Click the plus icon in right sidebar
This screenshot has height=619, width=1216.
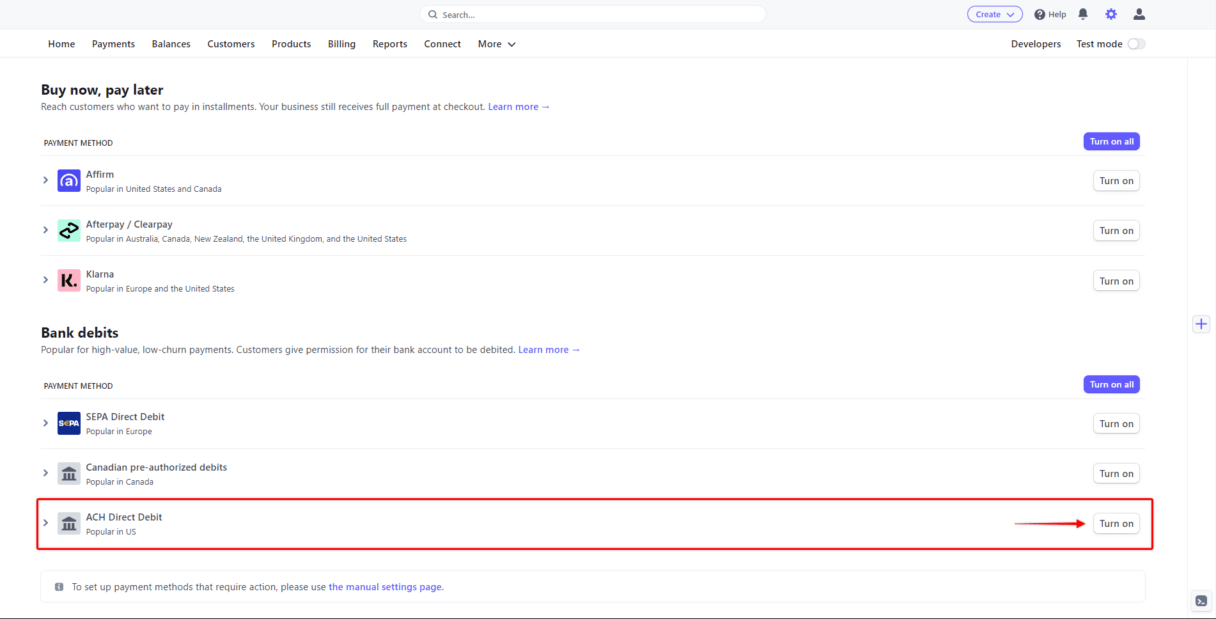pos(1201,324)
